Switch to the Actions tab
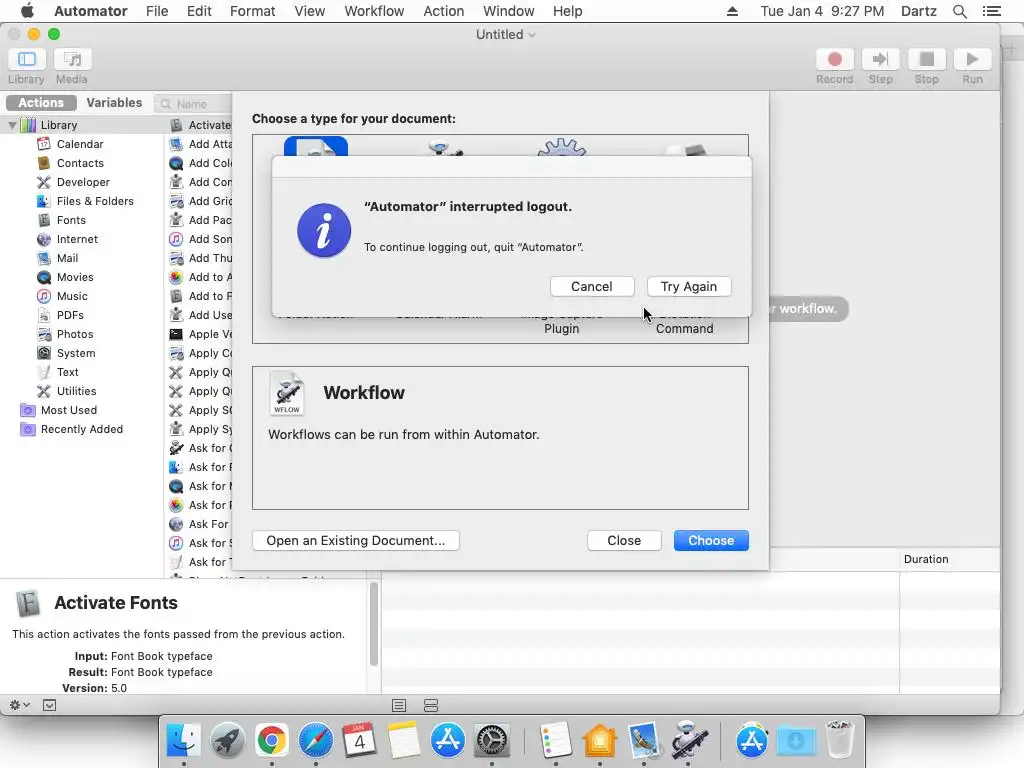The height and width of the screenshot is (768, 1024). [41, 103]
